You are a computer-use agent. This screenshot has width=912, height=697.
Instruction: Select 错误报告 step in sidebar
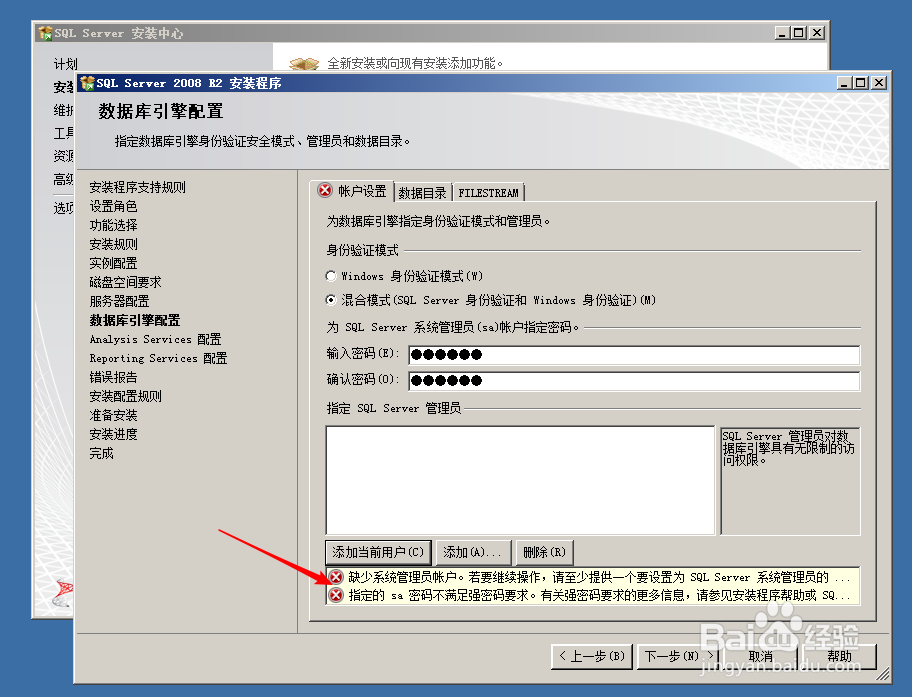point(113,377)
